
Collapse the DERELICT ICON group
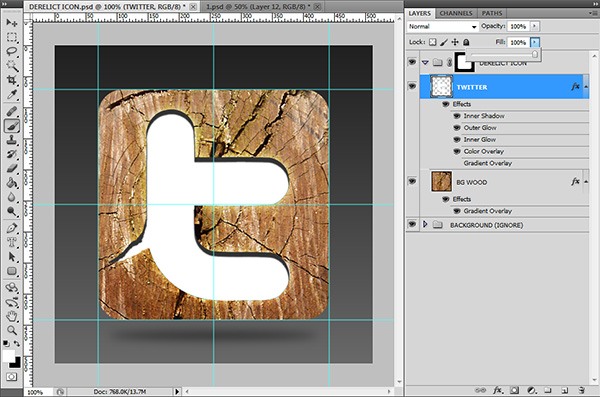tap(425, 62)
